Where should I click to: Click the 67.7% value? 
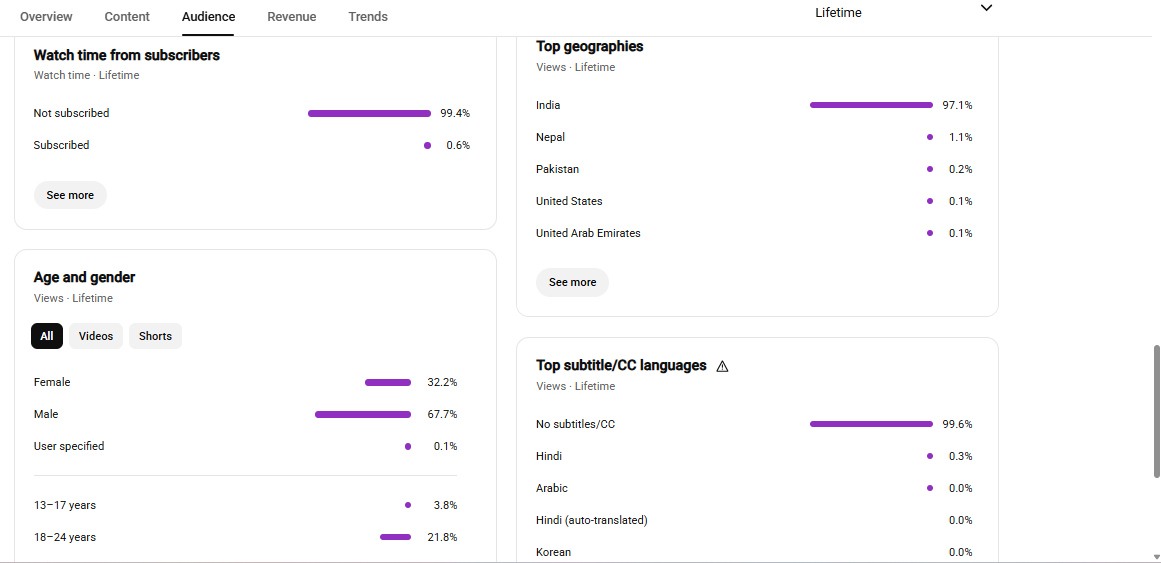tap(442, 414)
